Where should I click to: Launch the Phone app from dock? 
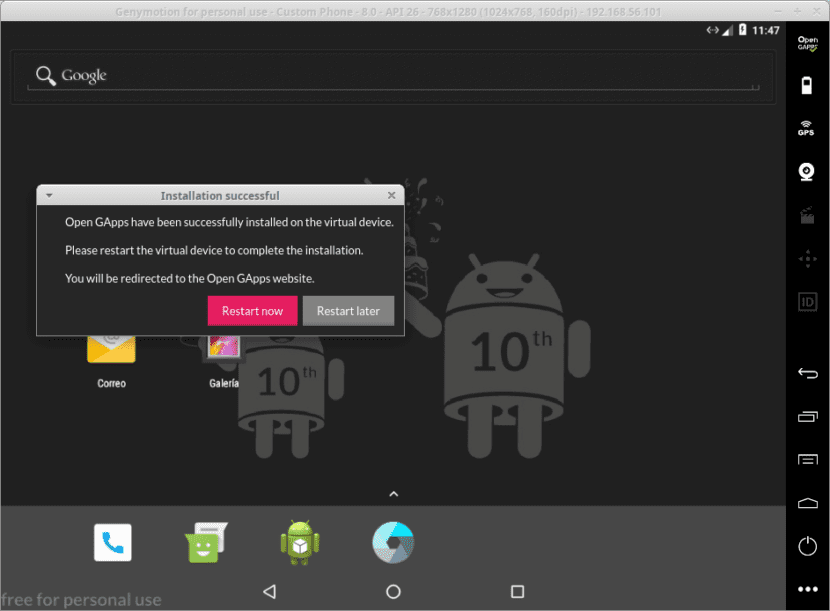click(x=112, y=543)
